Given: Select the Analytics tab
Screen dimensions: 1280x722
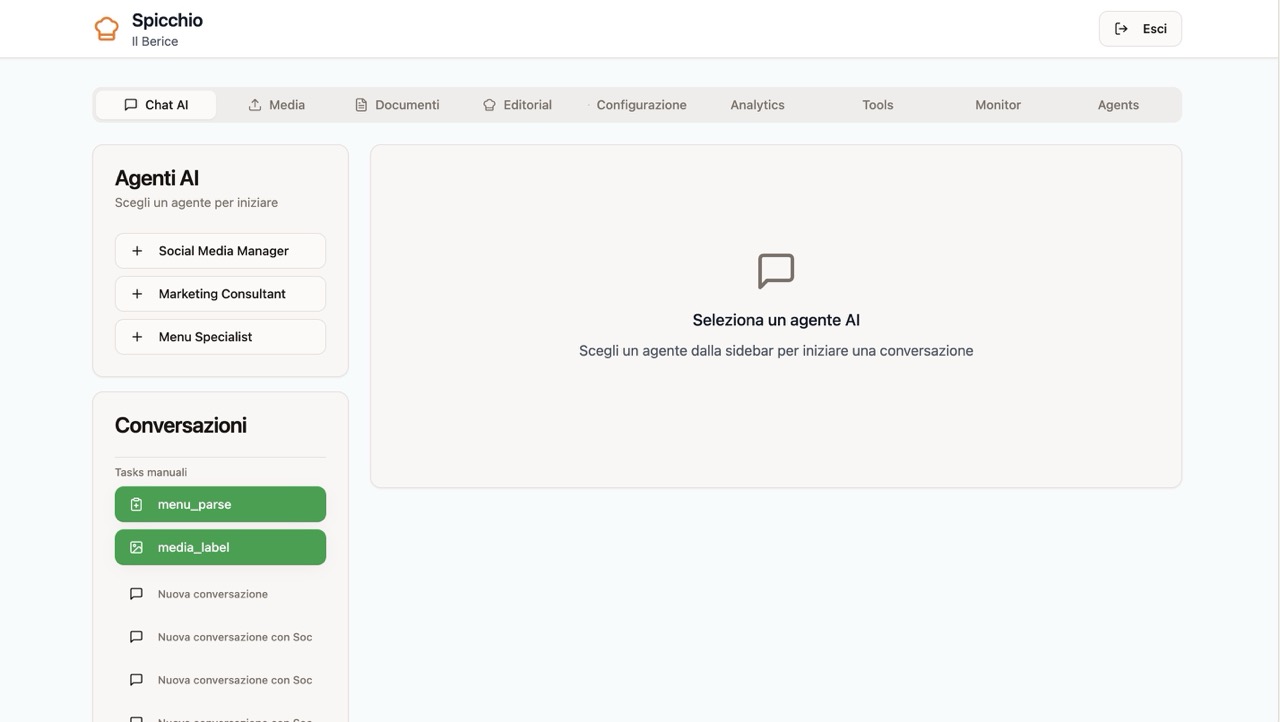Looking at the screenshot, I should click(x=757, y=105).
